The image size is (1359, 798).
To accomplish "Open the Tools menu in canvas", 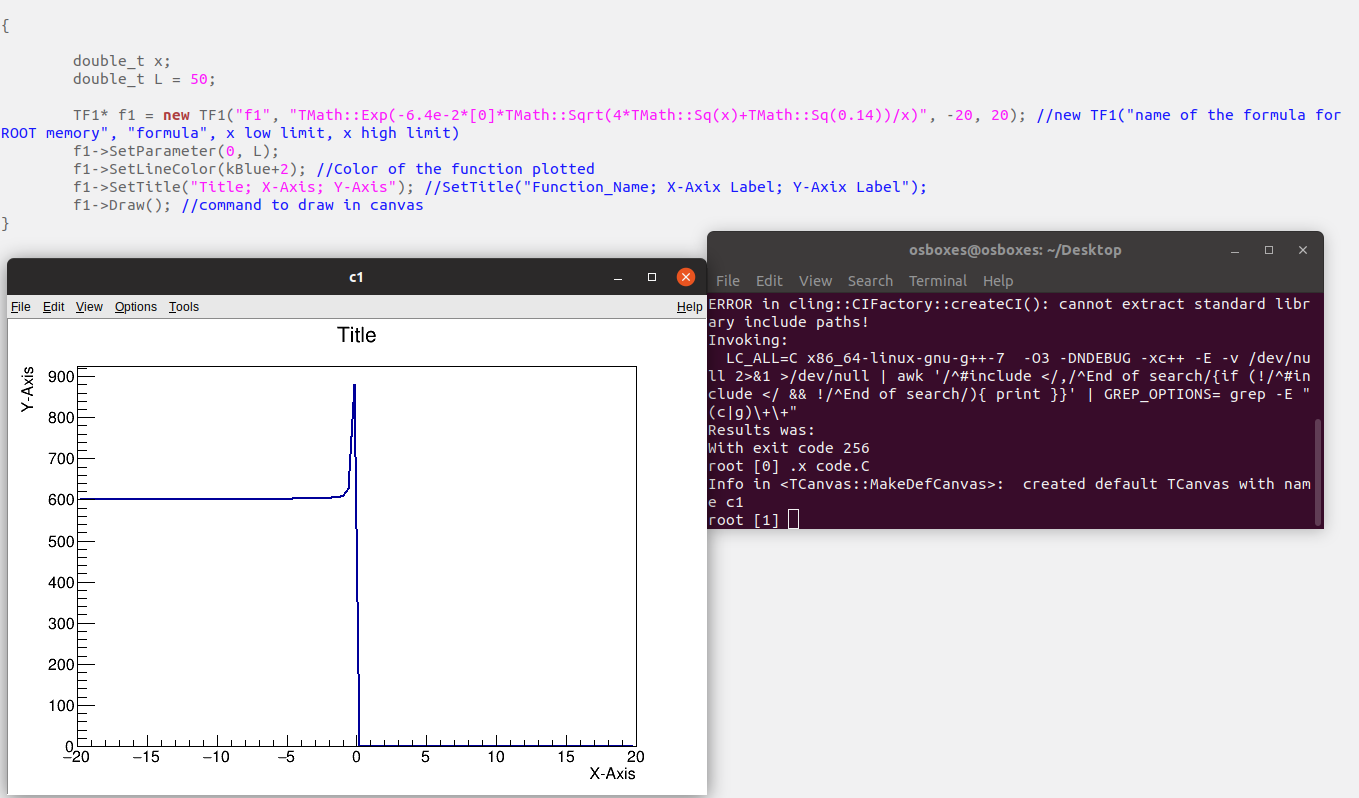I will (184, 307).
